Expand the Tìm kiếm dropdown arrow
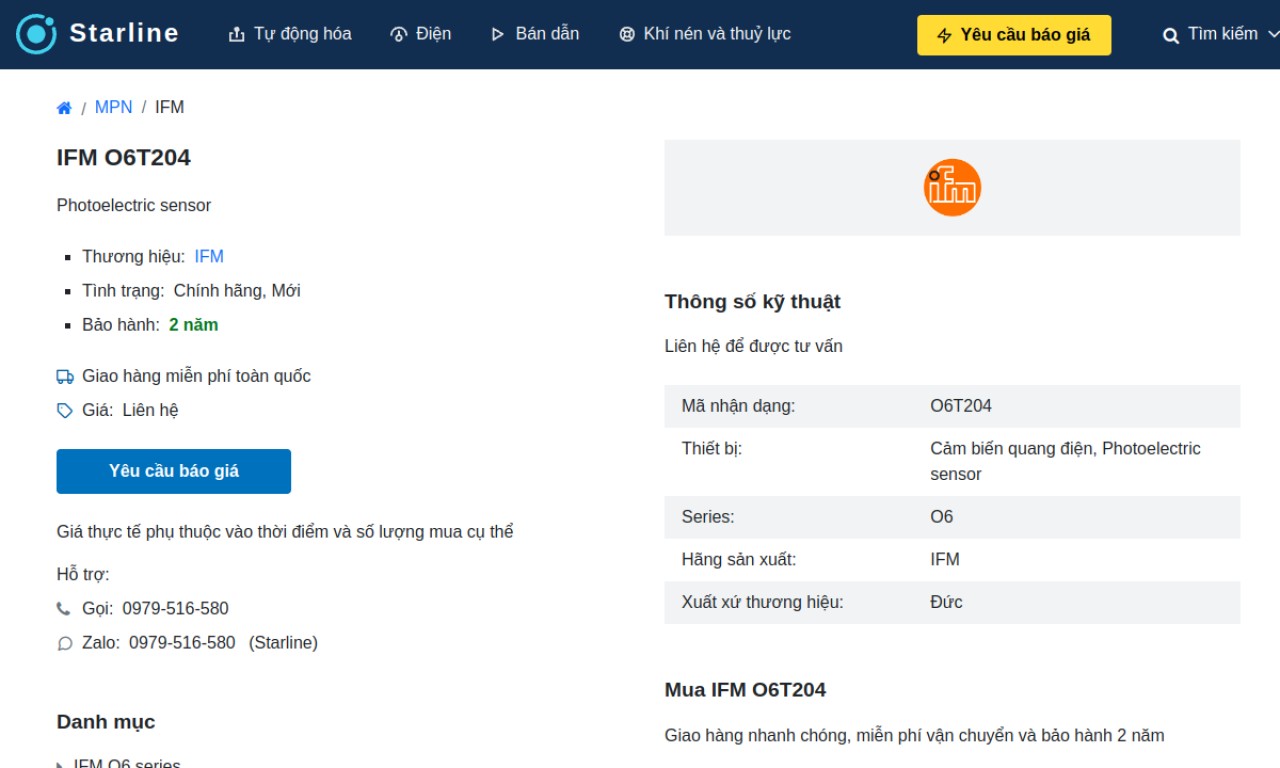This screenshot has height=768, width=1280. point(1273,34)
